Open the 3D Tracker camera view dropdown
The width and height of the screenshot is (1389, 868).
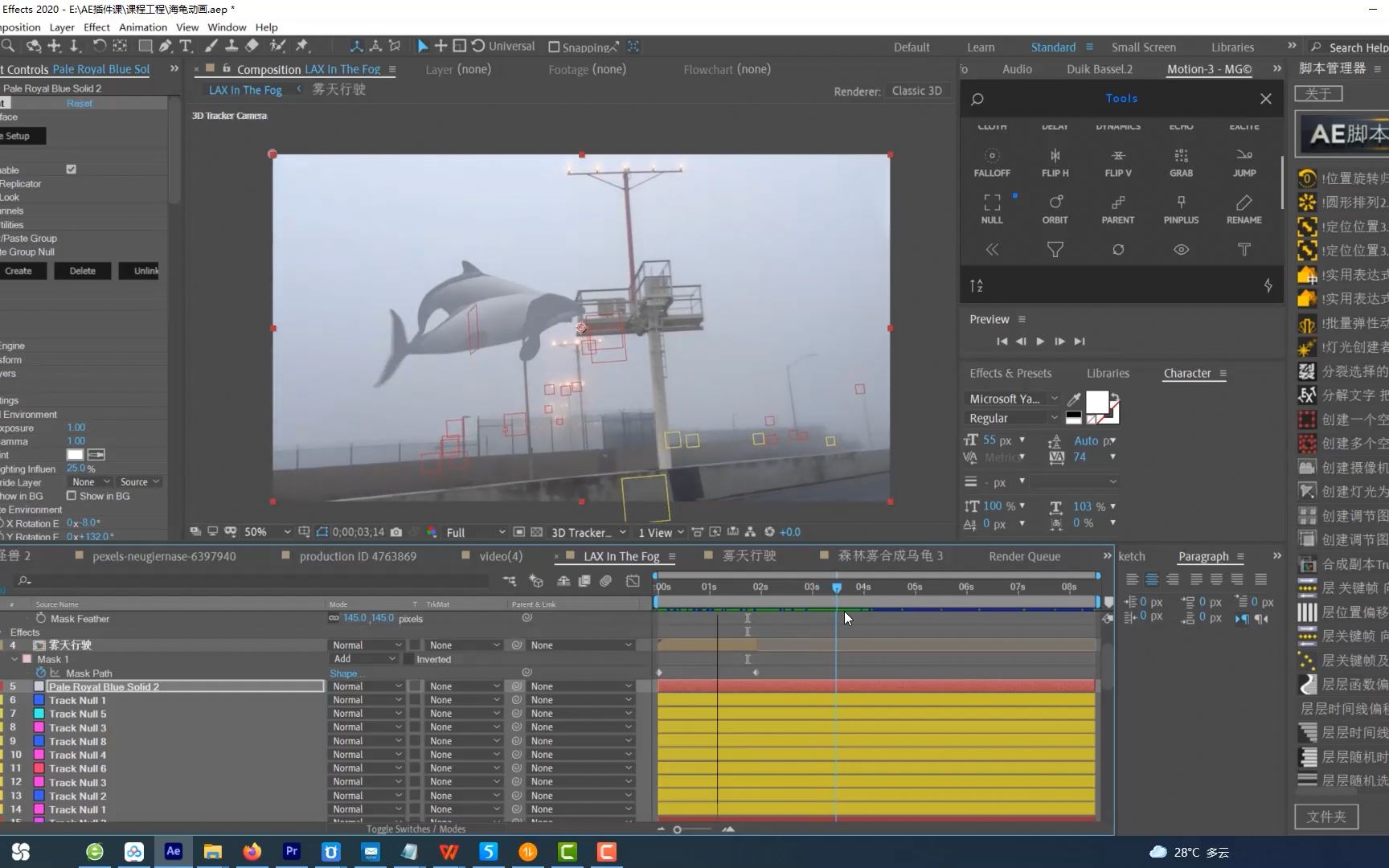click(x=588, y=532)
